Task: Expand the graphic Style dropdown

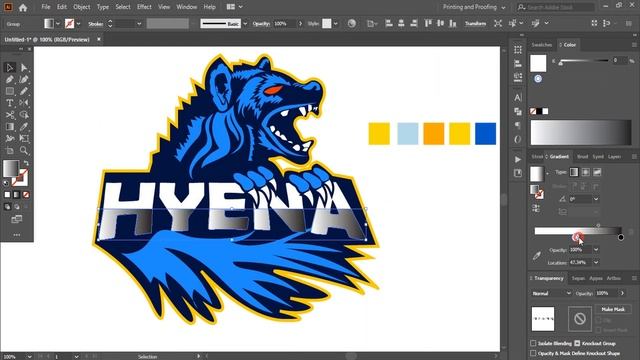Action: coord(336,24)
